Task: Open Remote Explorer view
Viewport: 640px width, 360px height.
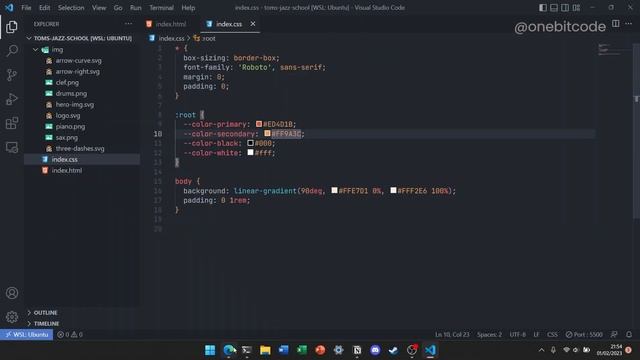Action: 12,147
